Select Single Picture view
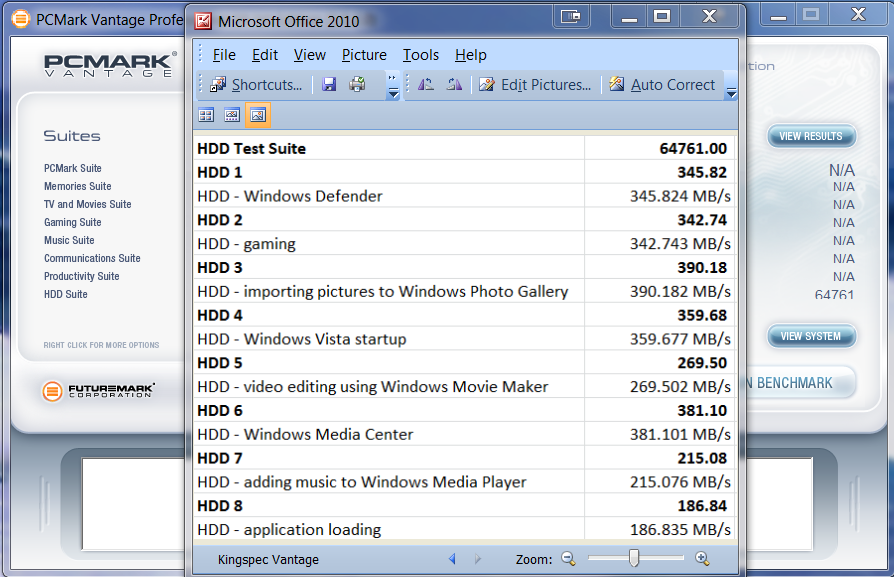This screenshot has width=894, height=577. click(x=257, y=115)
